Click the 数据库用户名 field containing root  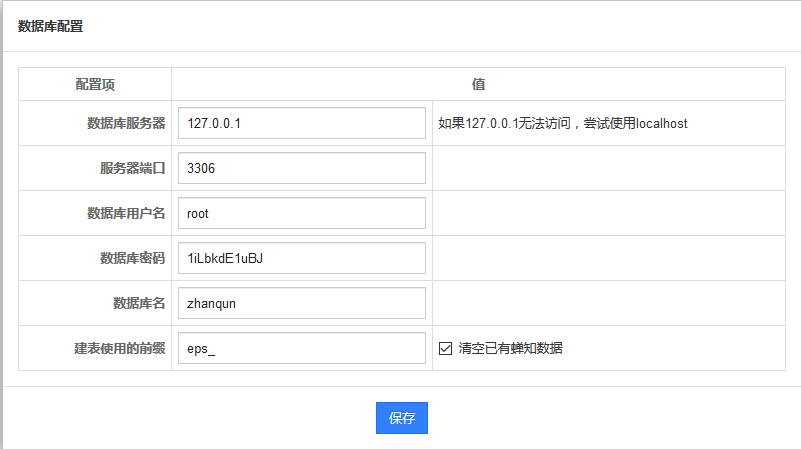[301, 213]
